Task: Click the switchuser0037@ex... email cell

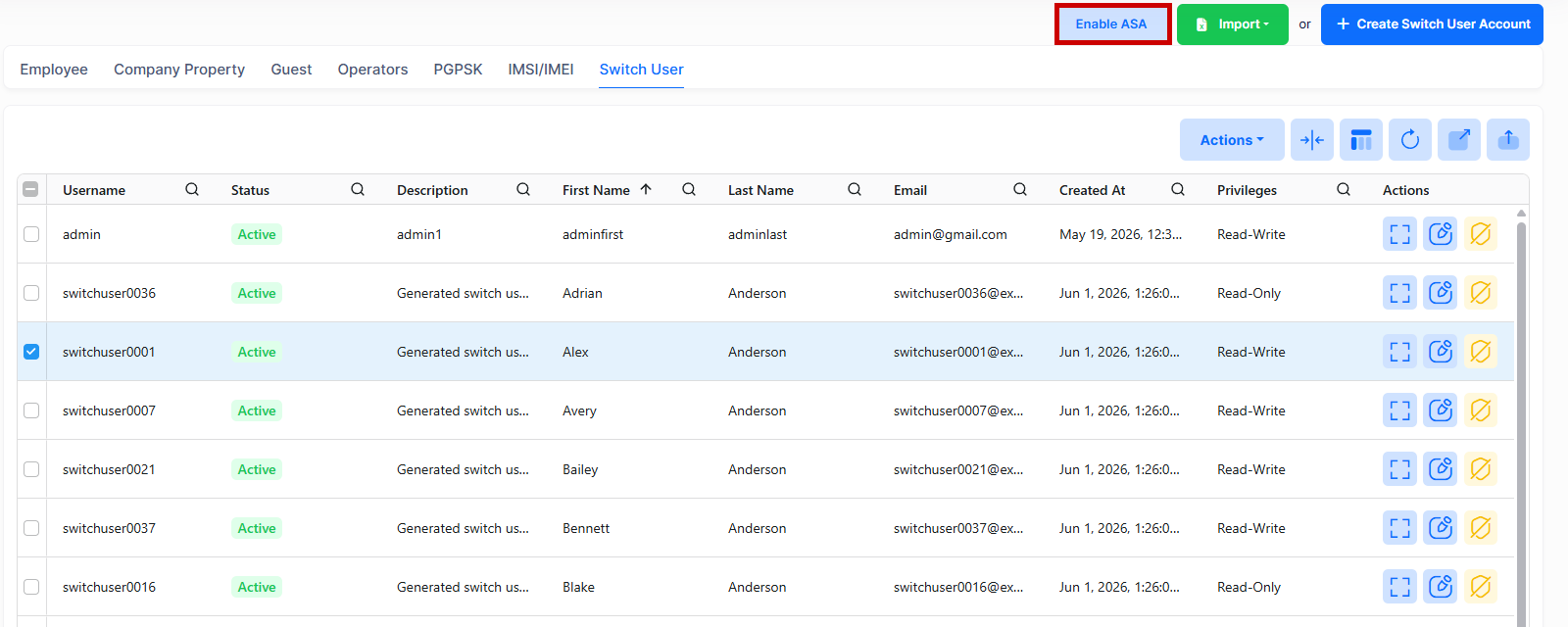Action: [x=958, y=528]
